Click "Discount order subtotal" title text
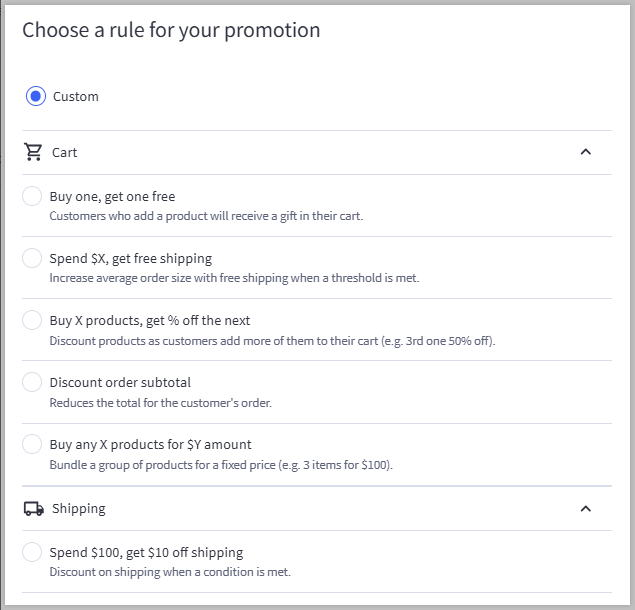 [x=120, y=382]
